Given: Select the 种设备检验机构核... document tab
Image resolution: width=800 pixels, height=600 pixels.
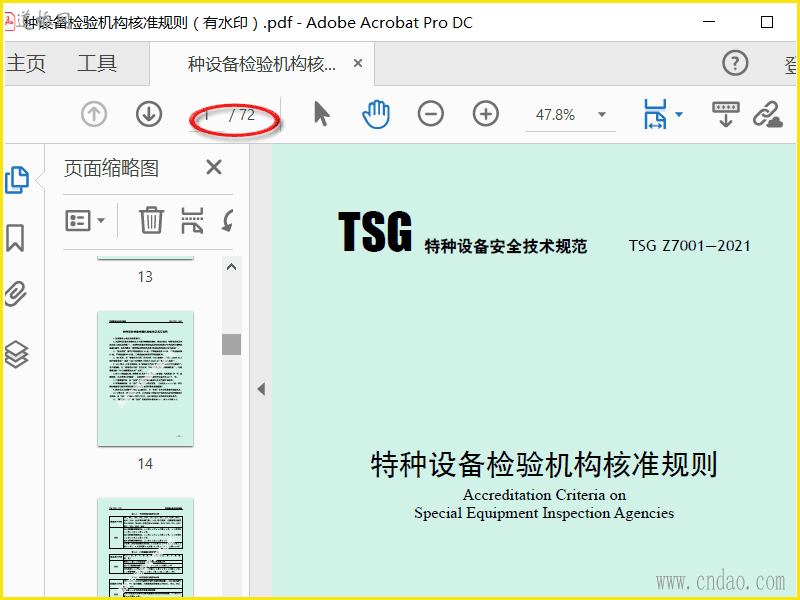Looking at the screenshot, I should click(x=262, y=64).
